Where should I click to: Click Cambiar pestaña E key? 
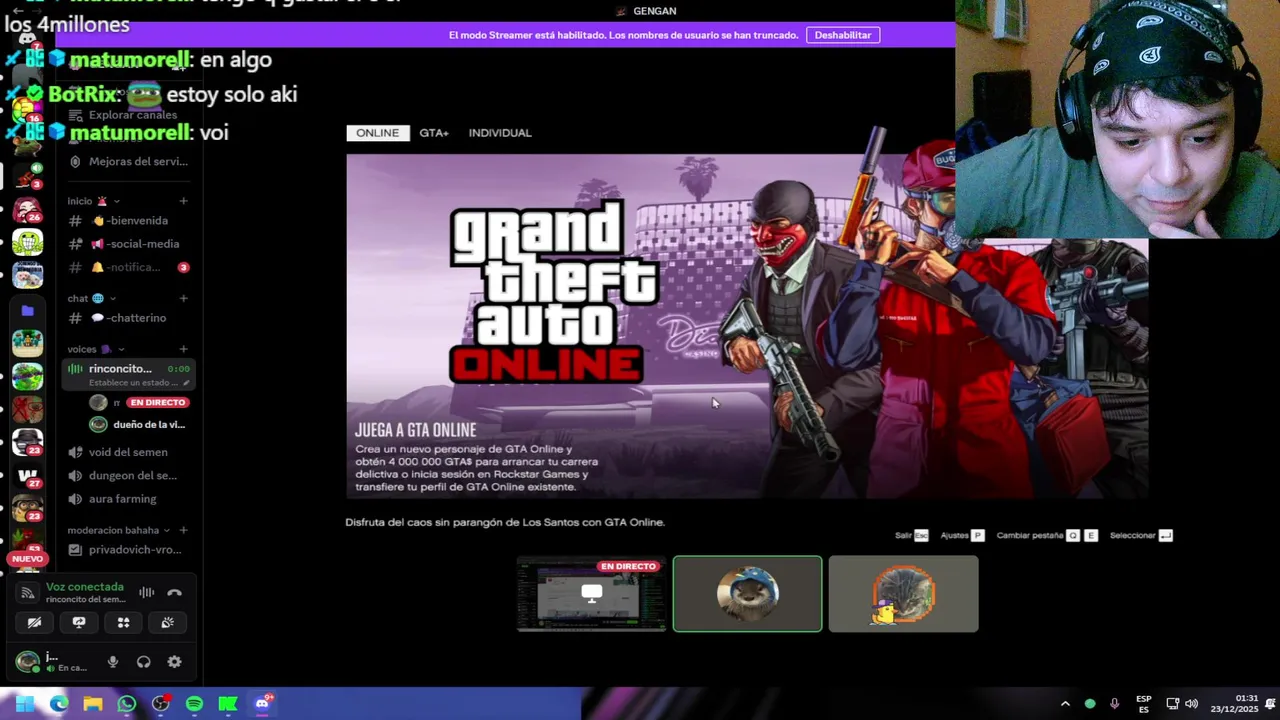click(1091, 536)
